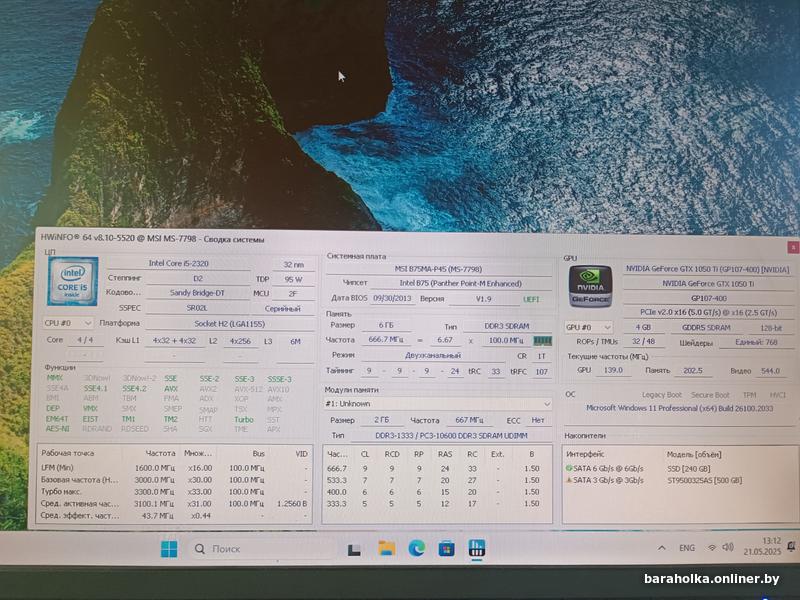Open Microsoft Edge from the taskbar
Screen dimensions: 800x600
tap(417, 548)
